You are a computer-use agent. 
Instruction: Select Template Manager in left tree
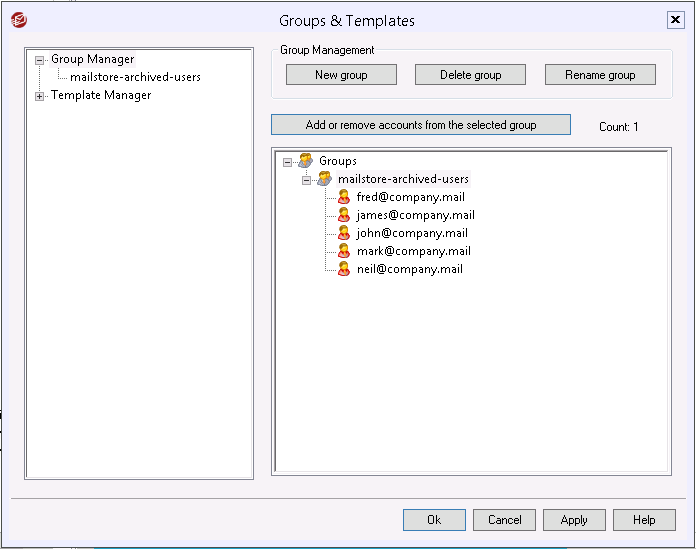(x=101, y=95)
